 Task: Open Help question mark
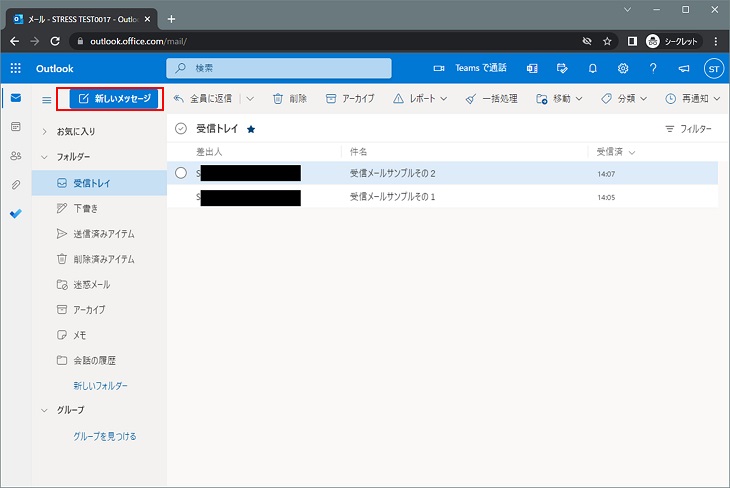pyautogui.click(x=653, y=68)
